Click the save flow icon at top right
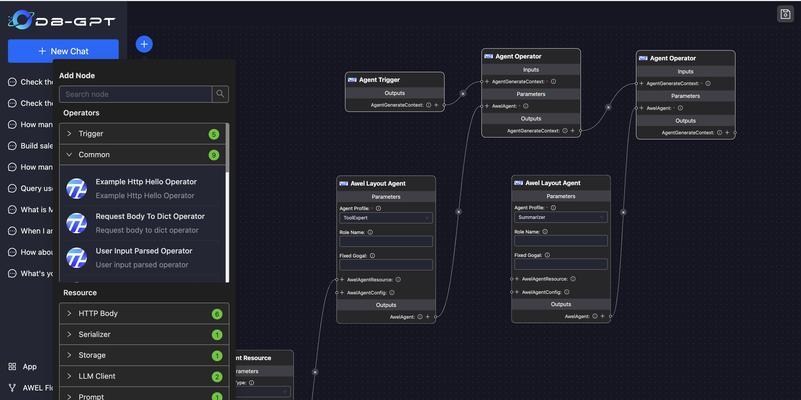The width and height of the screenshot is (801, 400). click(785, 14)
